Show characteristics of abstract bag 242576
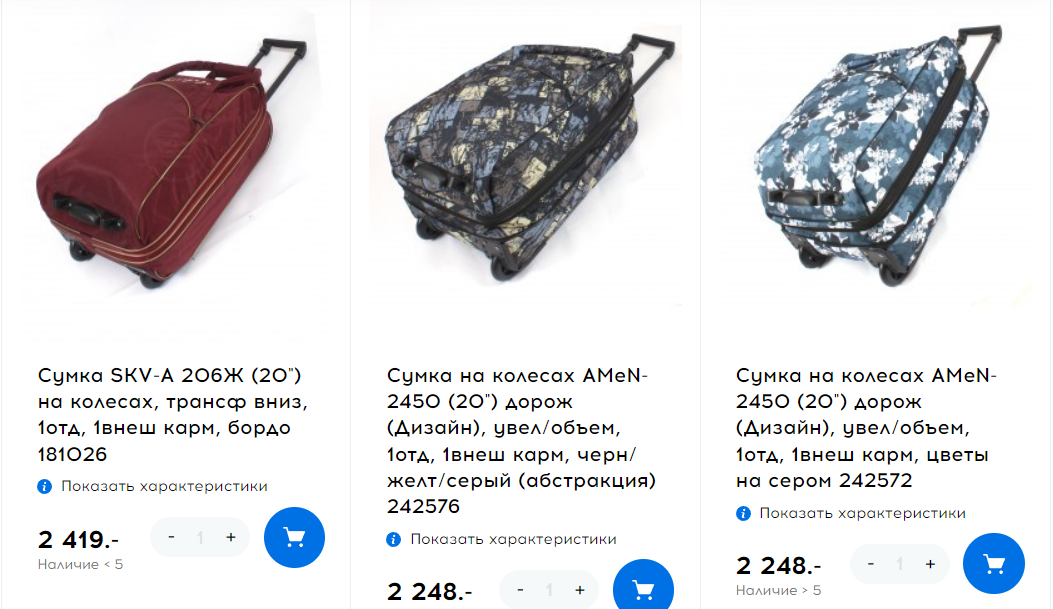 (x=514, y=539)
